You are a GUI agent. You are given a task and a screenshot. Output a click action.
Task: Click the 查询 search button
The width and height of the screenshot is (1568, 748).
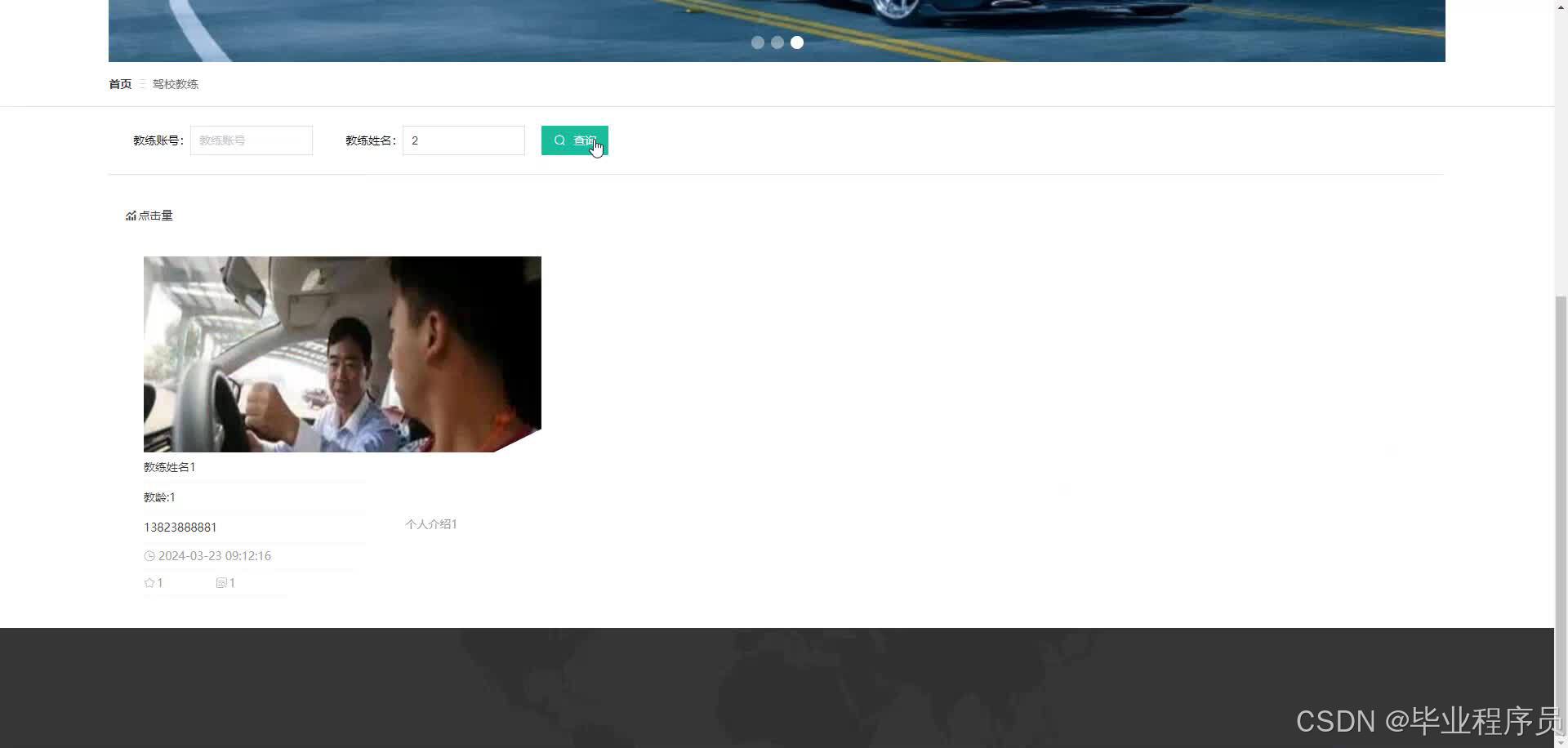click(x=574, y=140)
